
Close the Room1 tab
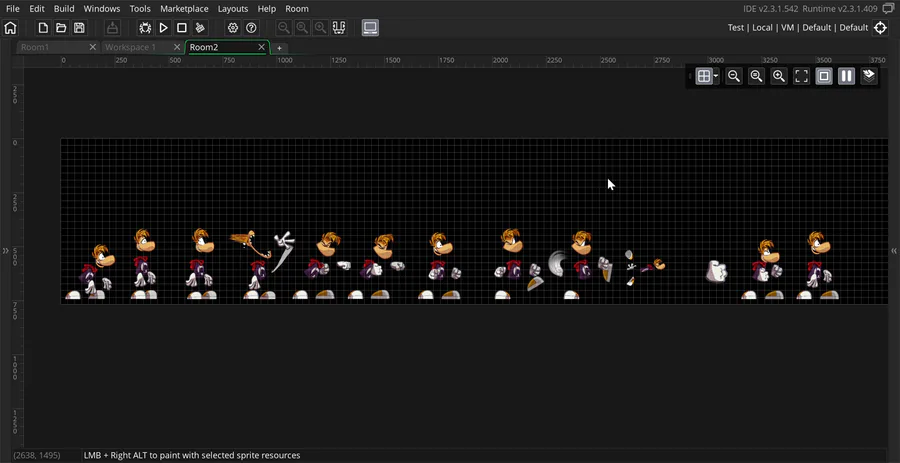click(x=92, y=47)
